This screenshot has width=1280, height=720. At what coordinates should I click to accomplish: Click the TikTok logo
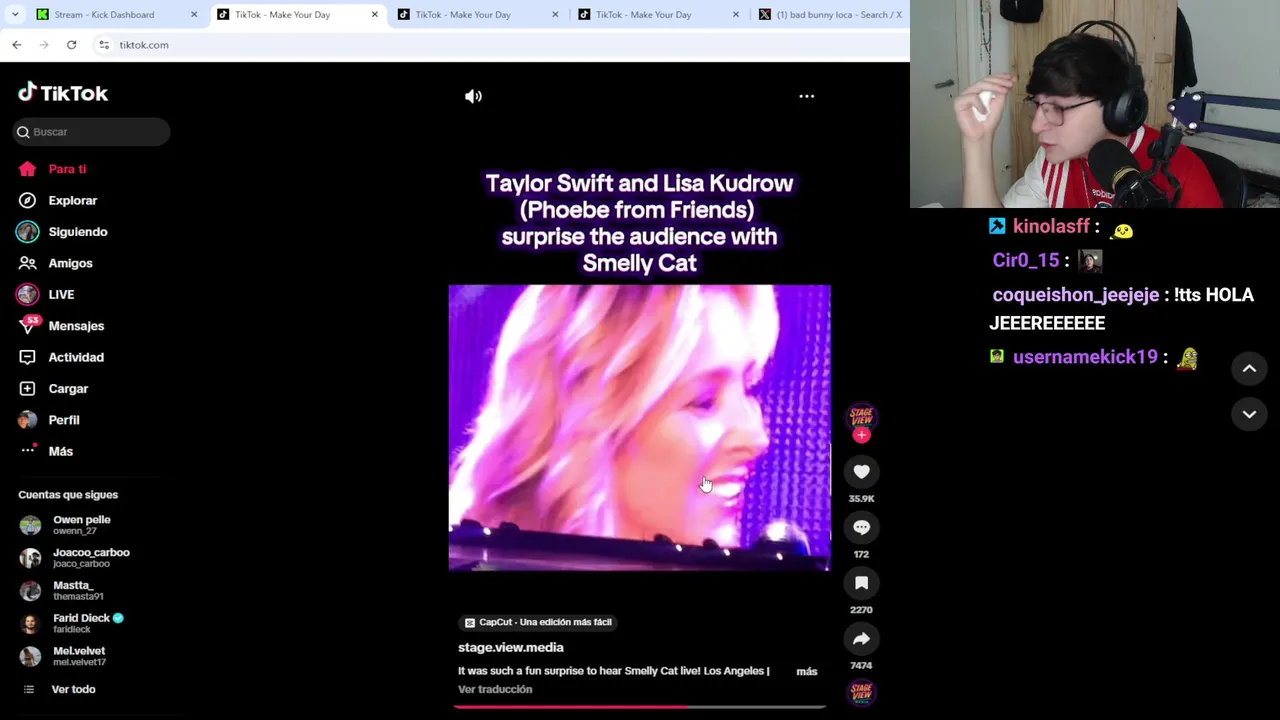pos(63,93)
